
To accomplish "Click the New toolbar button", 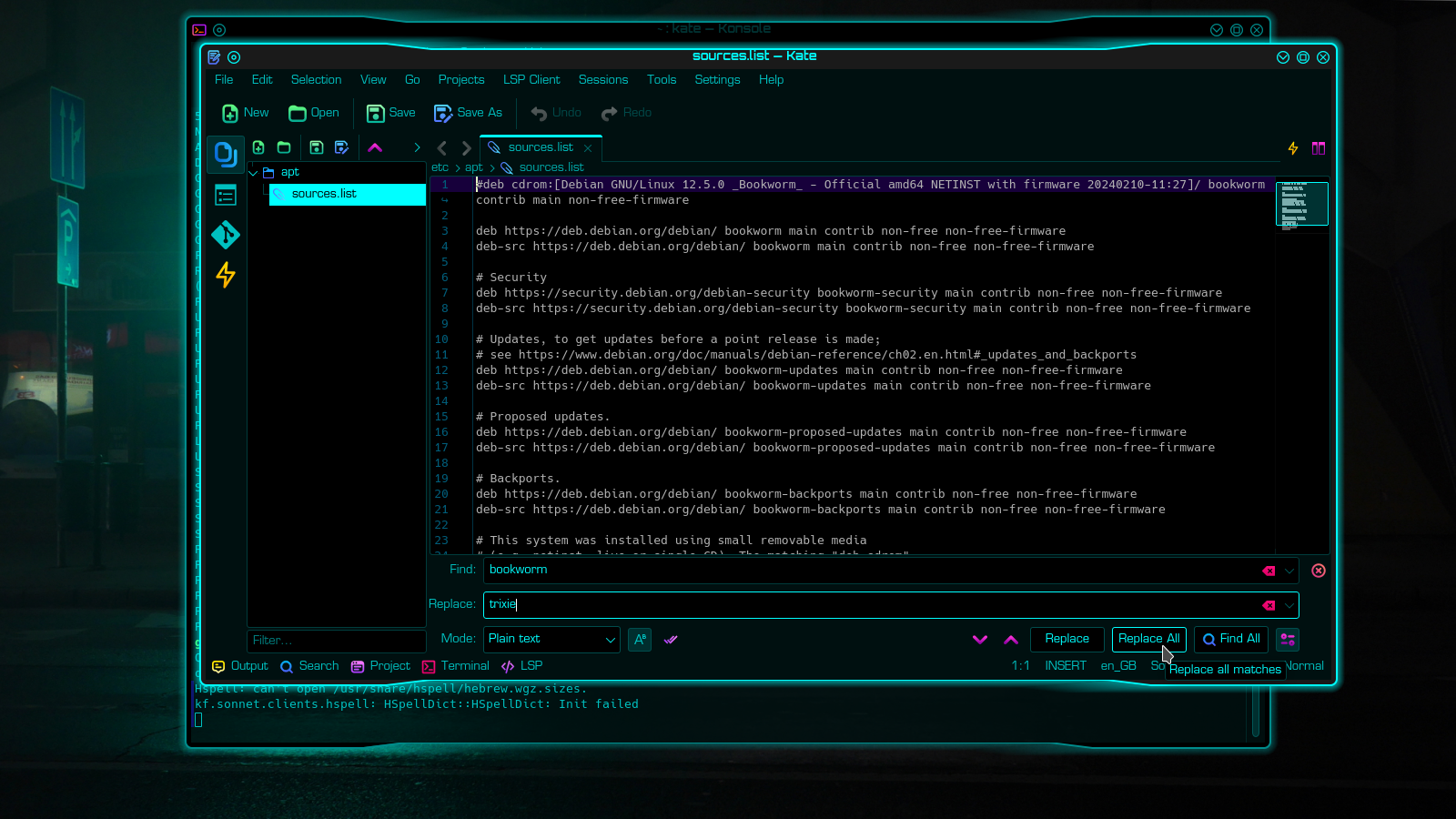I will click(x=246, y=113).
